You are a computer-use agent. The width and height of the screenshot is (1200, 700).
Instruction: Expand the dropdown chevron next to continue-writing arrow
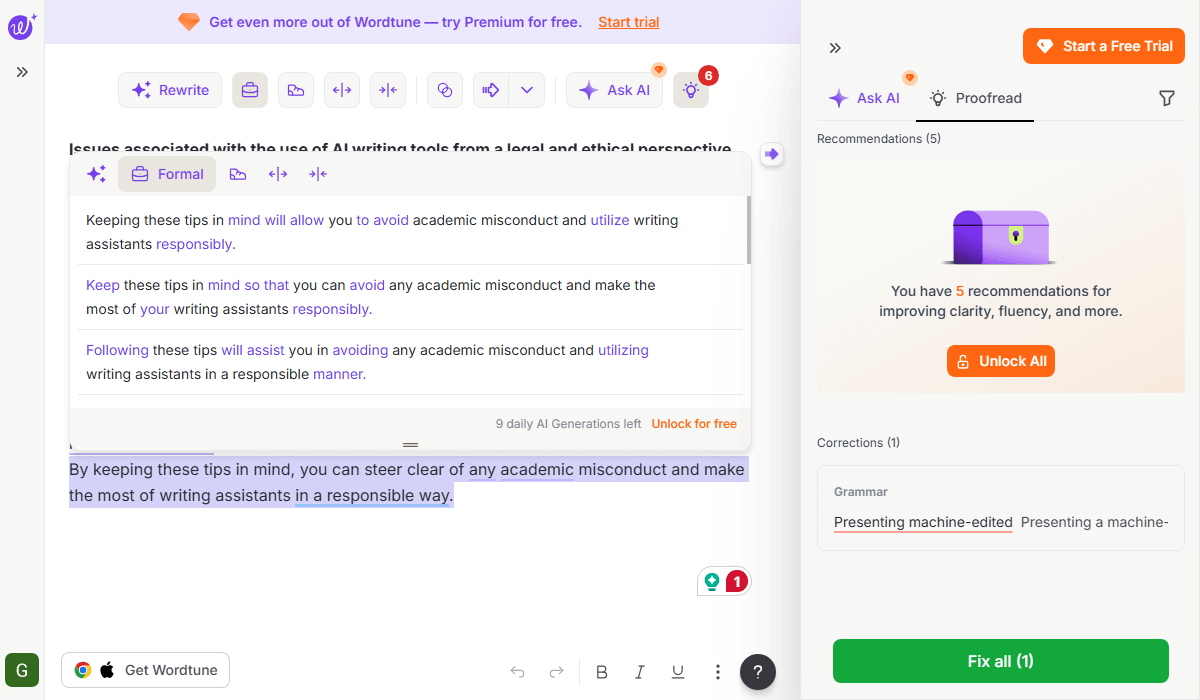tap(526, 90)
